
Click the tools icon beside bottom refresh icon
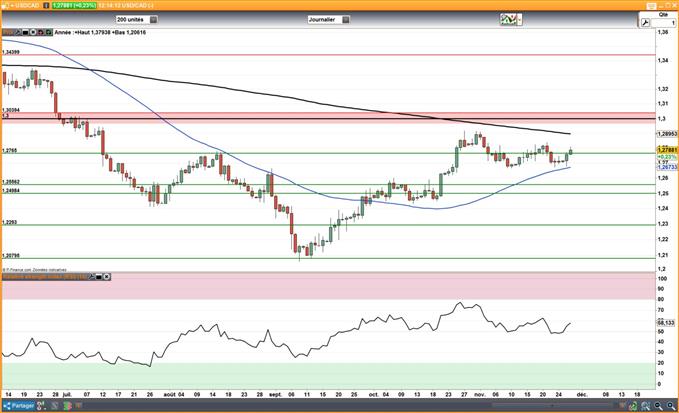pyautogui.click(x=646, y=406)
